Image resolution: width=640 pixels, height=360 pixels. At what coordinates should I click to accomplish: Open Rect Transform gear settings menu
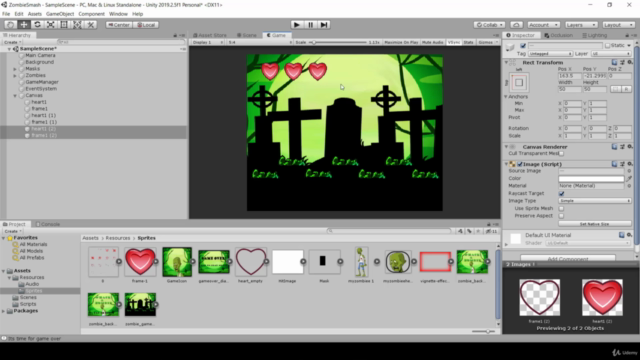(x=630, y=62)
